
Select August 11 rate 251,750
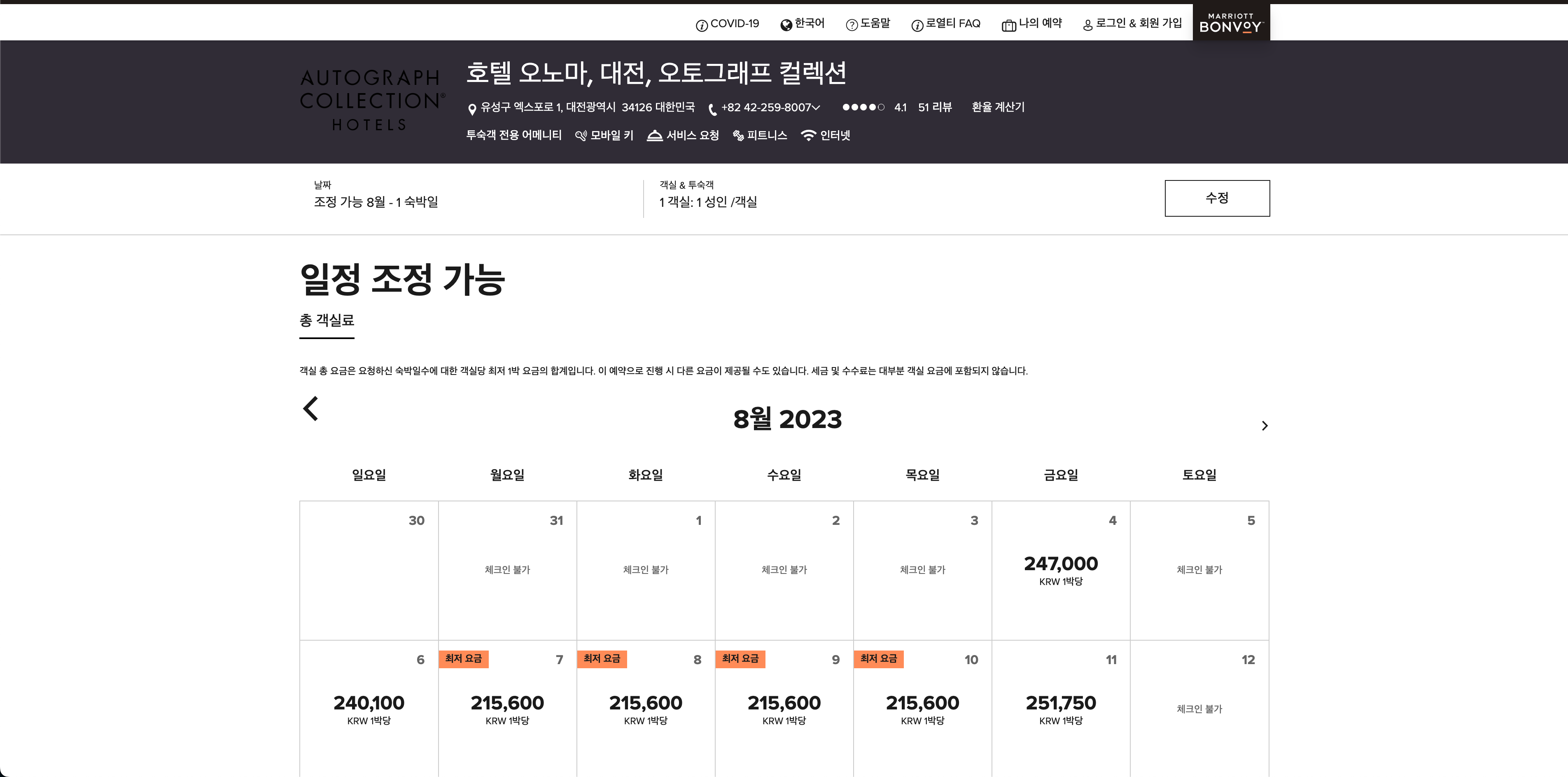coord(1060,709)
